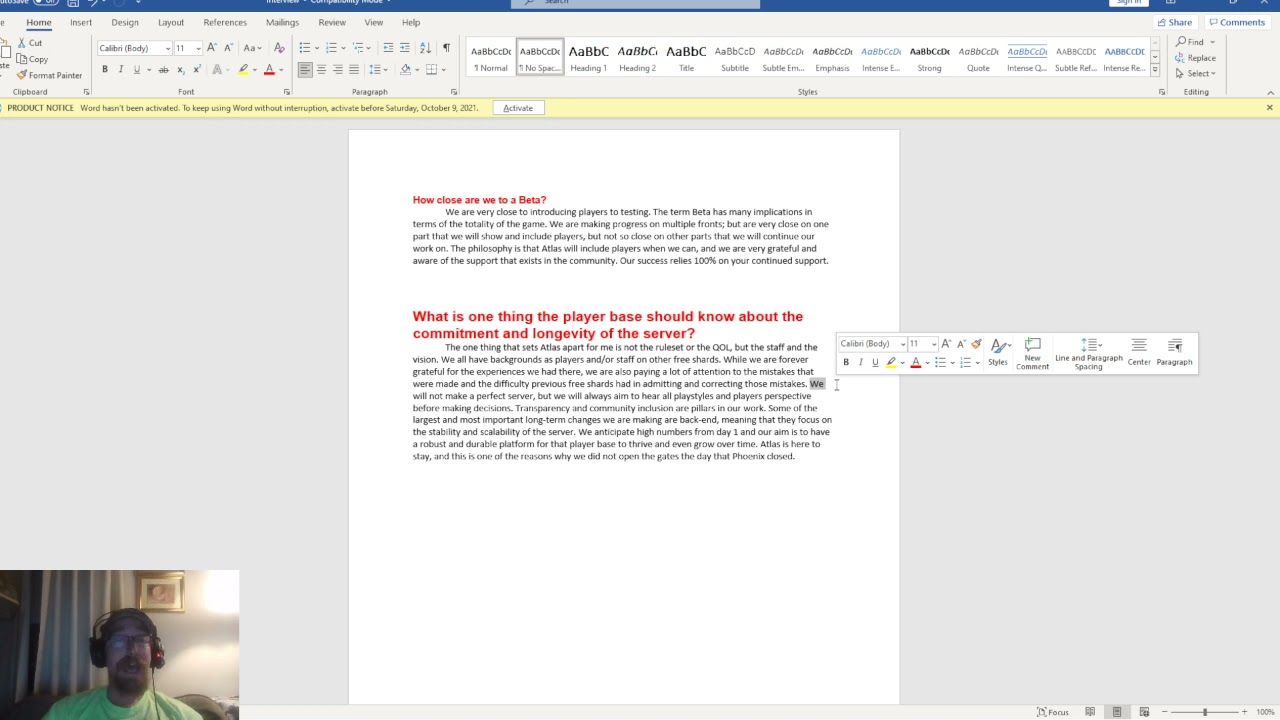
Task: Click the ribbon text highlight color button
Action: (x=242, y=69)
